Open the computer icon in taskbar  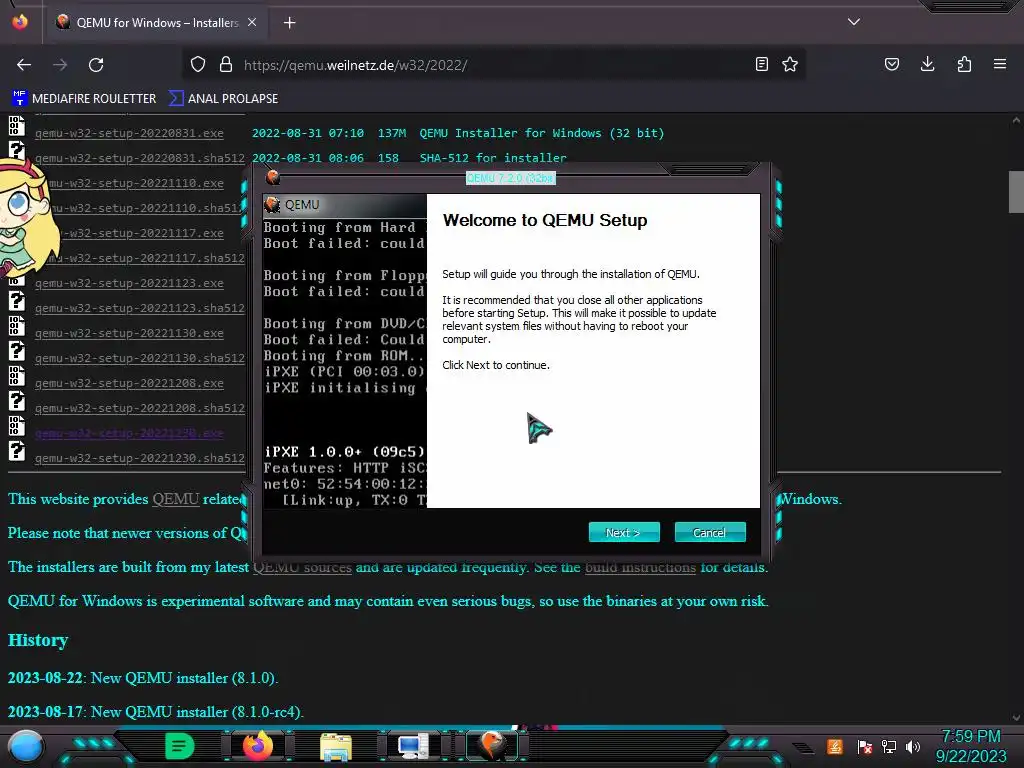[x=413, y=746]
